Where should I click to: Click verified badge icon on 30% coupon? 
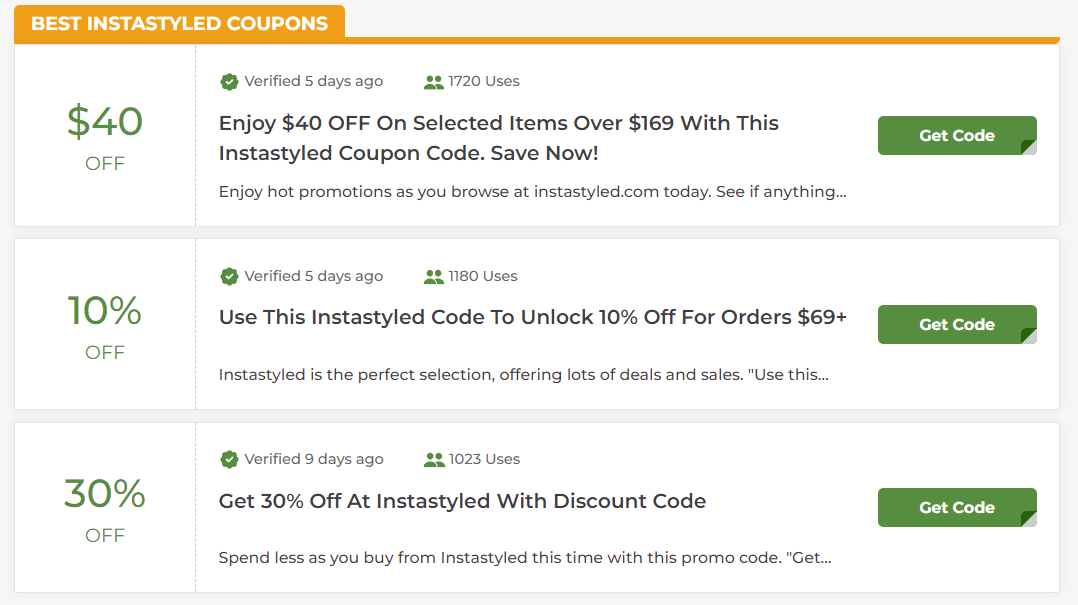pos(229,459)
